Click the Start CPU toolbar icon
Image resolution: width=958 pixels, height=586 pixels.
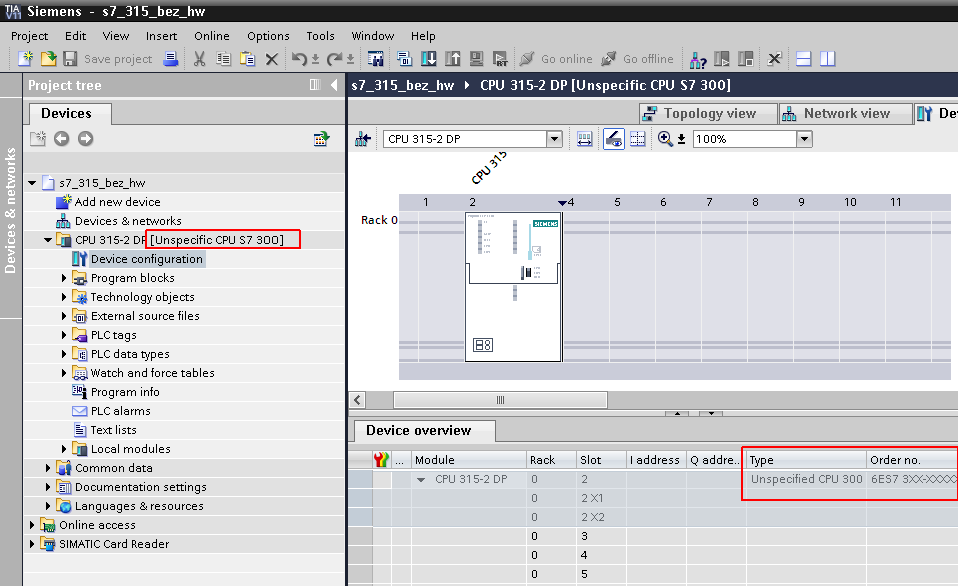pyautogui.click(x=722, y=59)
